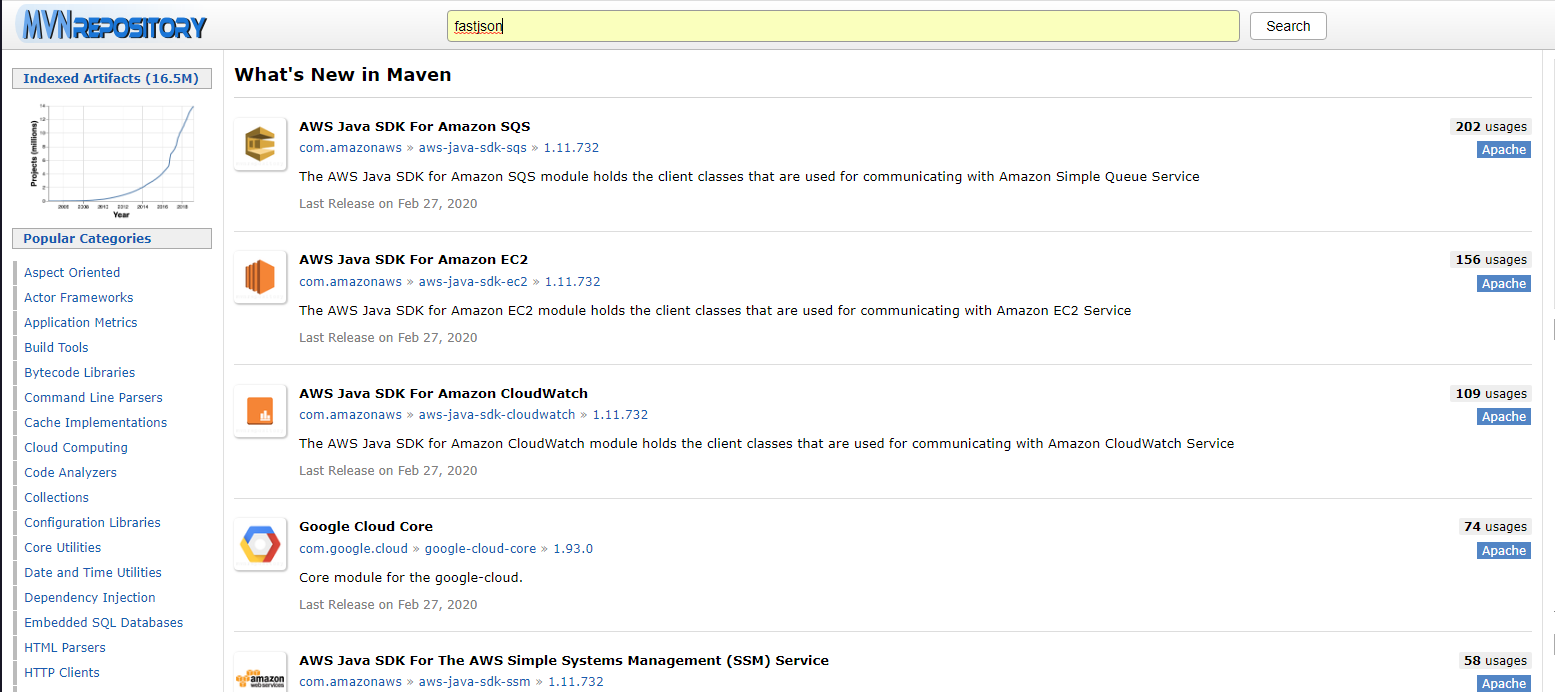Click the aws-java-sdk-ssm artifact link
Image resolution: width=1555 pixels, height=692 pixels.
point(475,681)
